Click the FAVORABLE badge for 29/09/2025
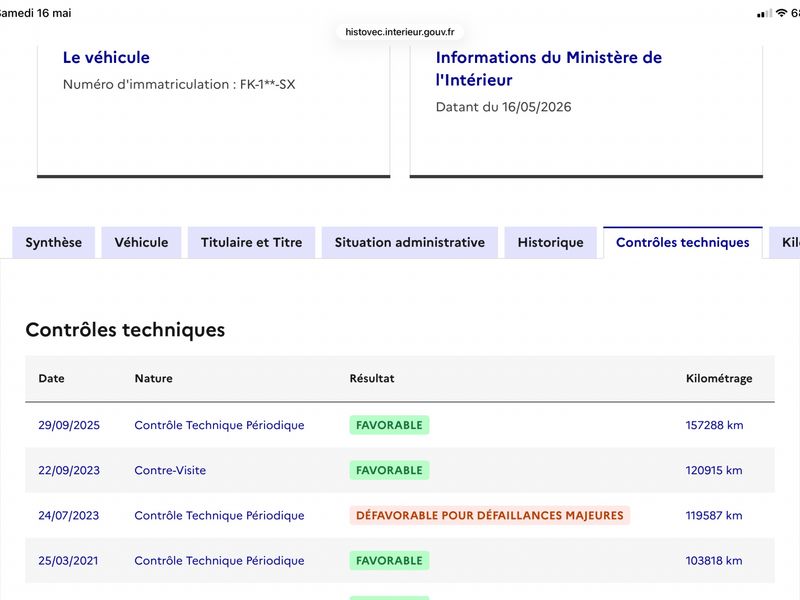800x600 pixels. coord(389,425)
